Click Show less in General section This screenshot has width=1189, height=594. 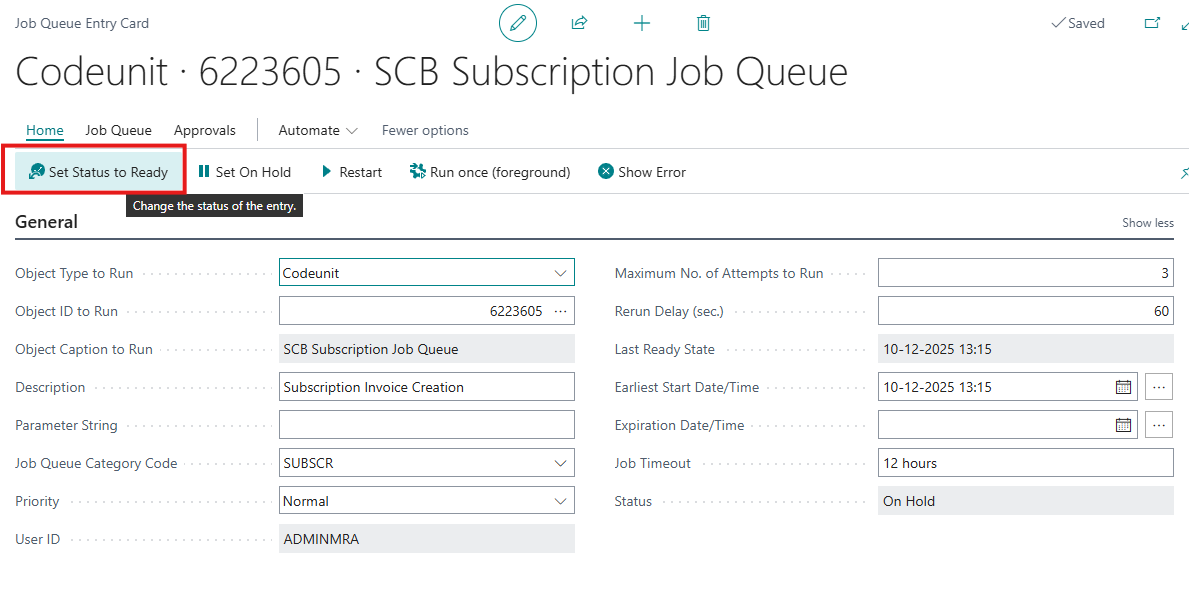point(1147,223)
